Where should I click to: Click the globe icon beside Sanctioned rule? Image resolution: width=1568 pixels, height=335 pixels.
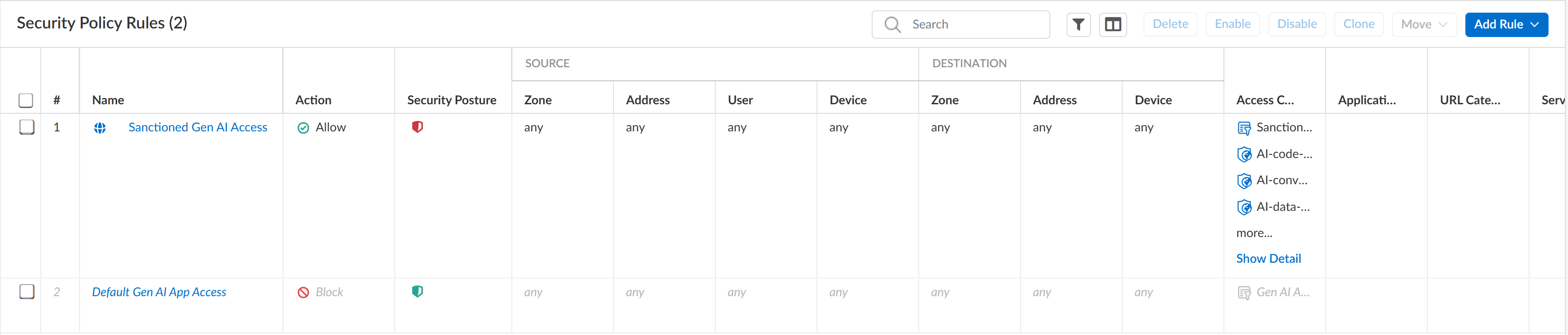pos(100,128)
